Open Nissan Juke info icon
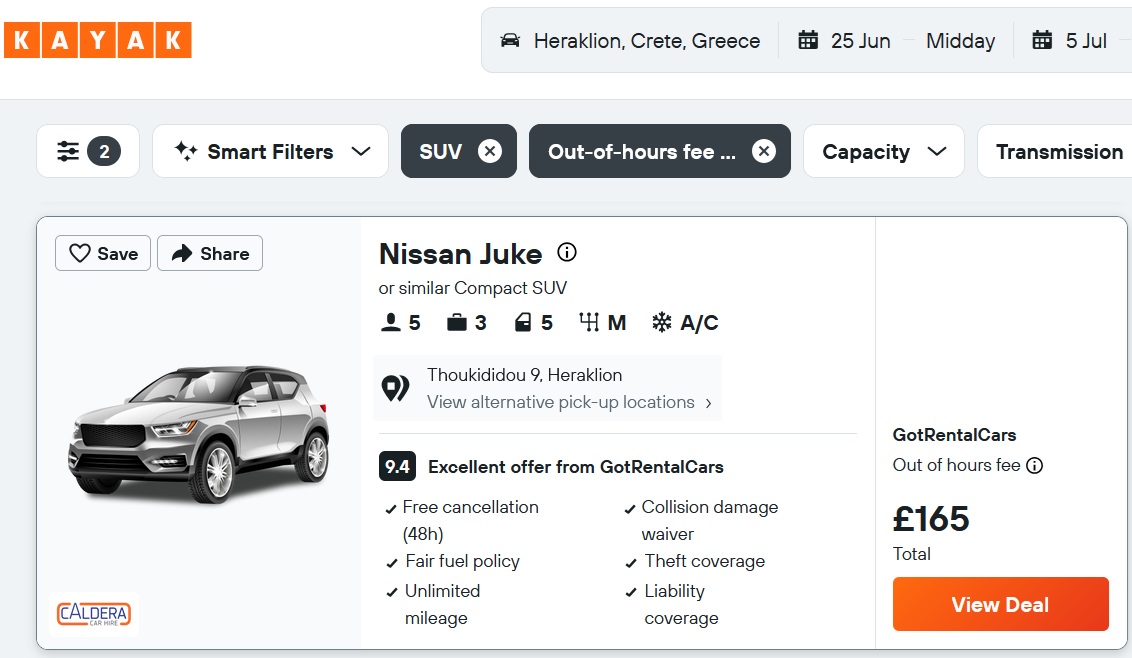Viewport: 1132px width, 658px height. pos(567,252)
